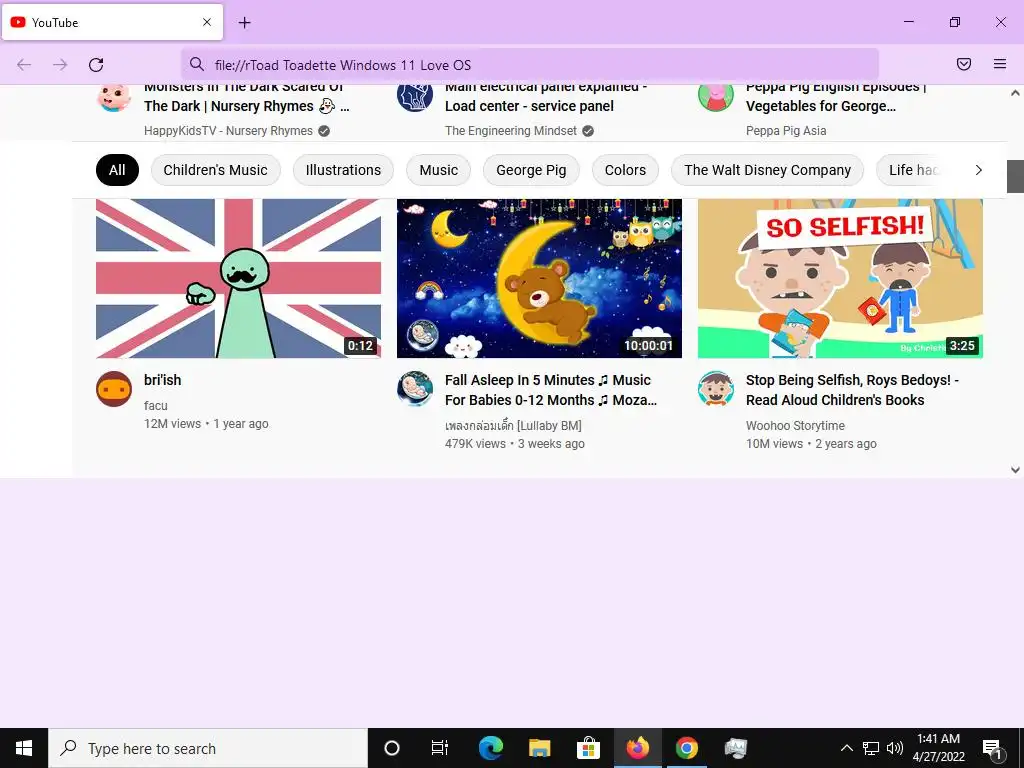Open the volume speaker tray icon
1024x768 pixels.
pyautogui.click(x=895, y=748)
